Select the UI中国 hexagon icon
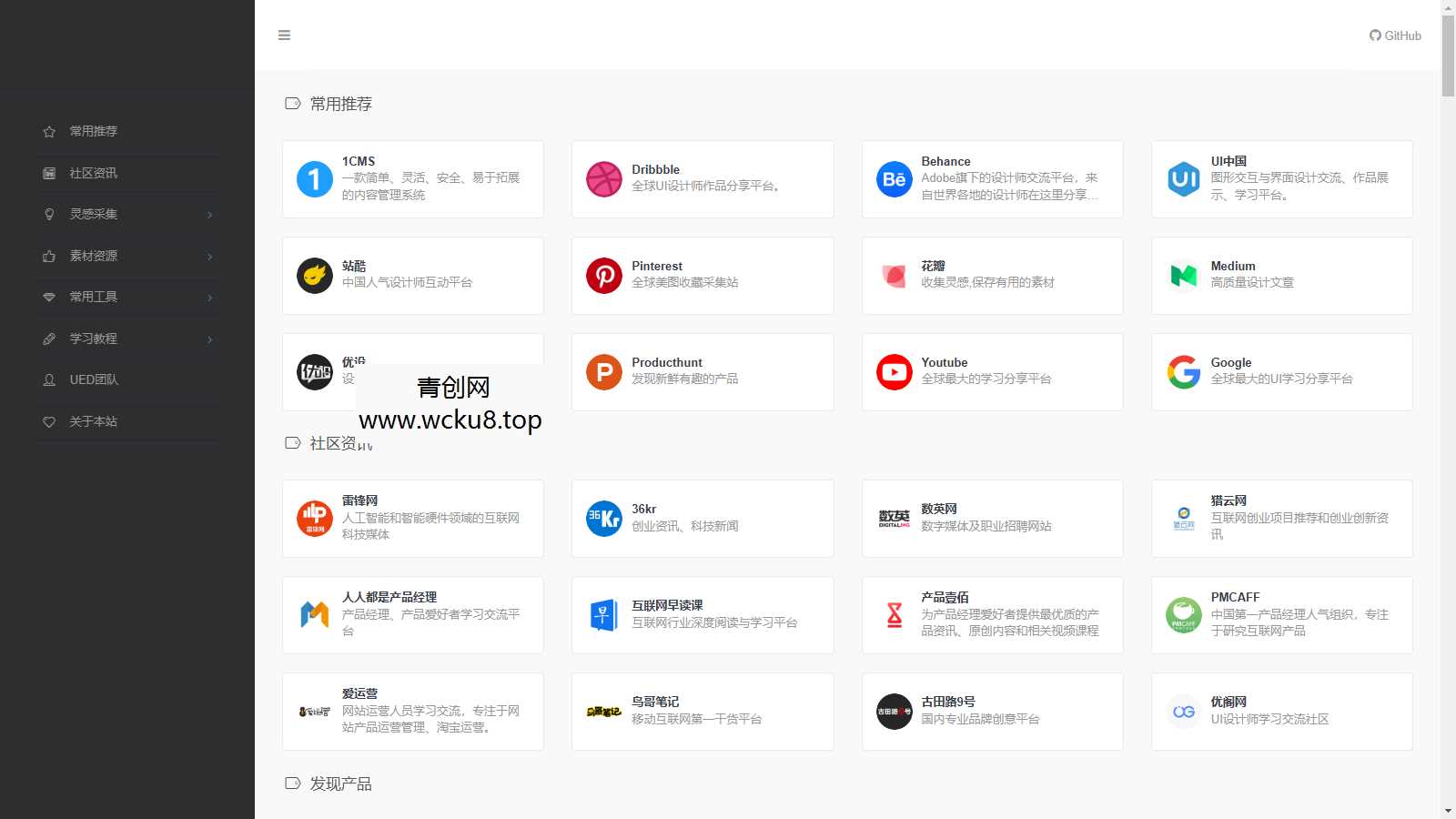The image size is (1456, 819). coord(1183,178)
